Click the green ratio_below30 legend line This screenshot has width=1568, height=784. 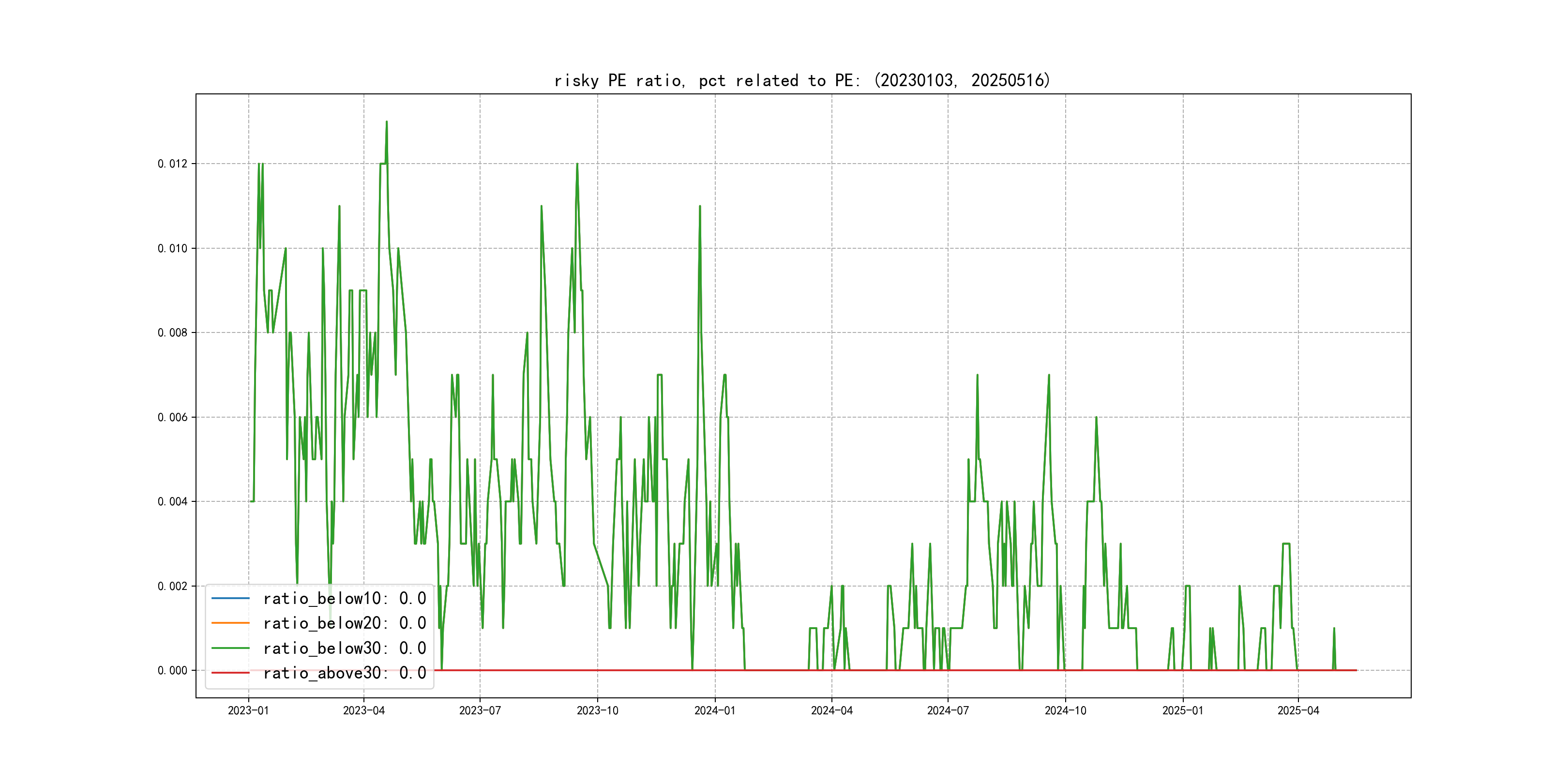(x=230, y=648)
